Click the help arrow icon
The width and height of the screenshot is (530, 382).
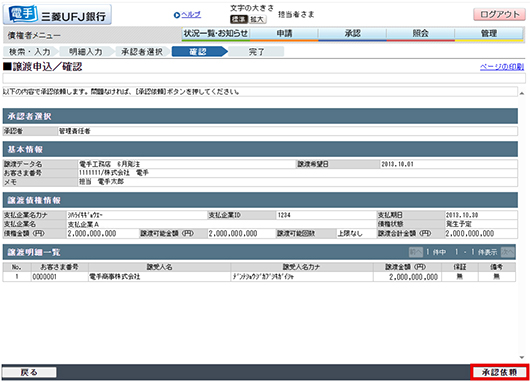click(177, 15)
